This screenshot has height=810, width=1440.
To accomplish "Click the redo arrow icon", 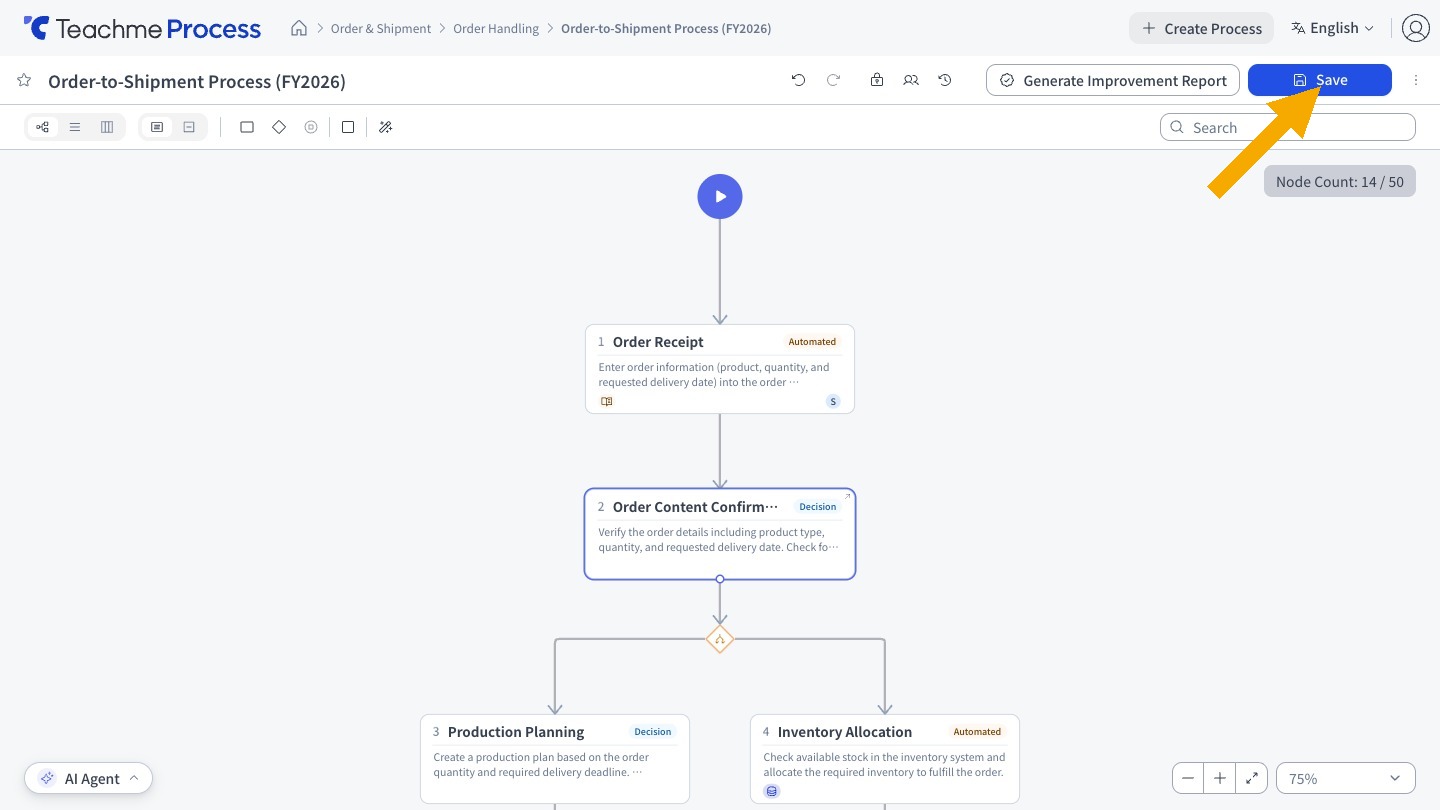I will [x=833, y=80].
